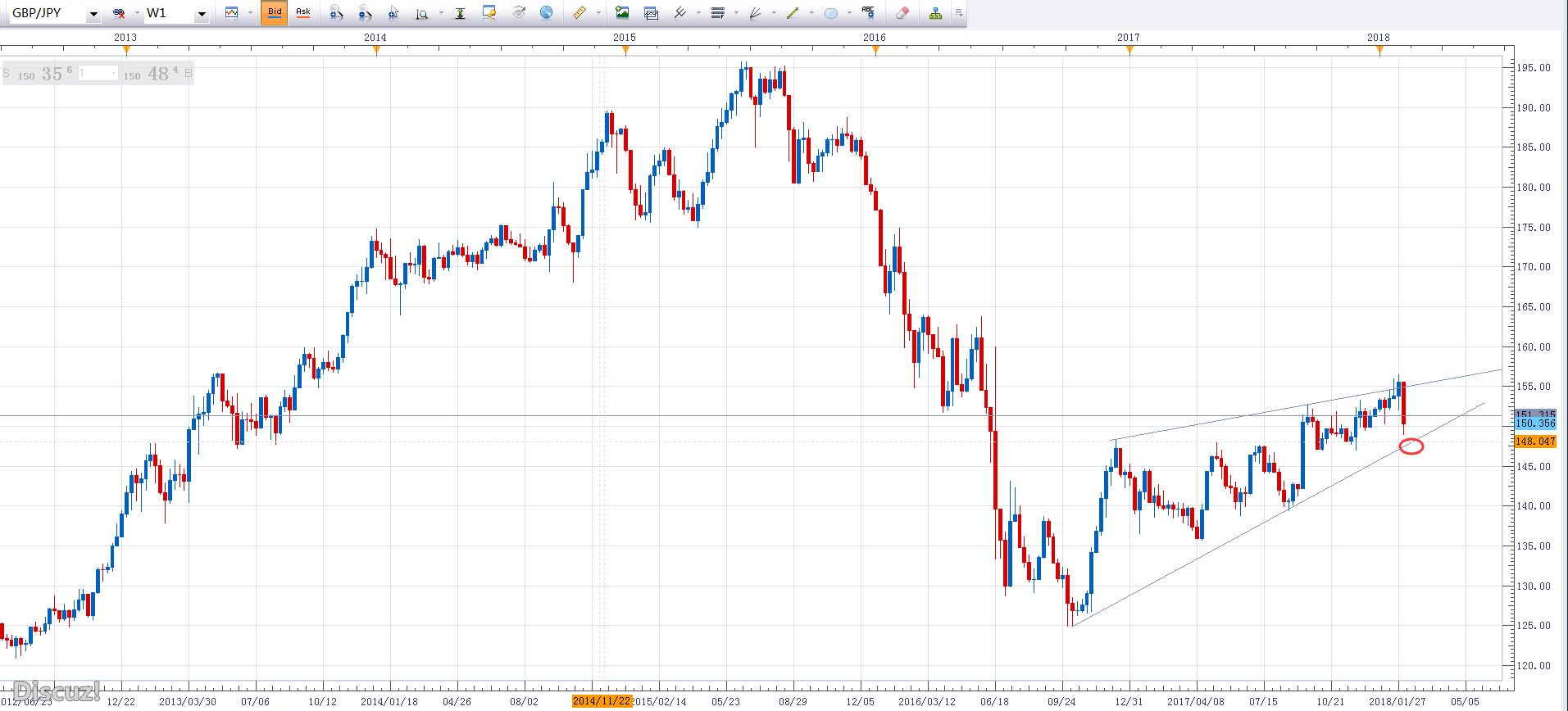The height and width of the screenshot is (711, 1568).
Task: Select the Fibonacci levels tool
Action: tap(718, 13)
